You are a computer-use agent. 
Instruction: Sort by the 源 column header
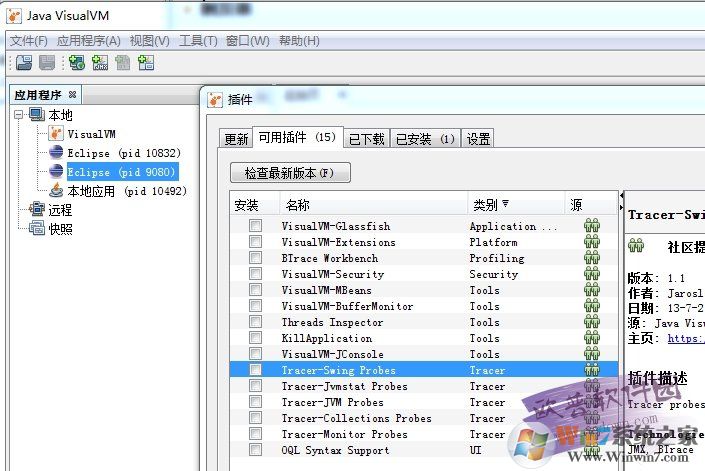pos(590,205)
